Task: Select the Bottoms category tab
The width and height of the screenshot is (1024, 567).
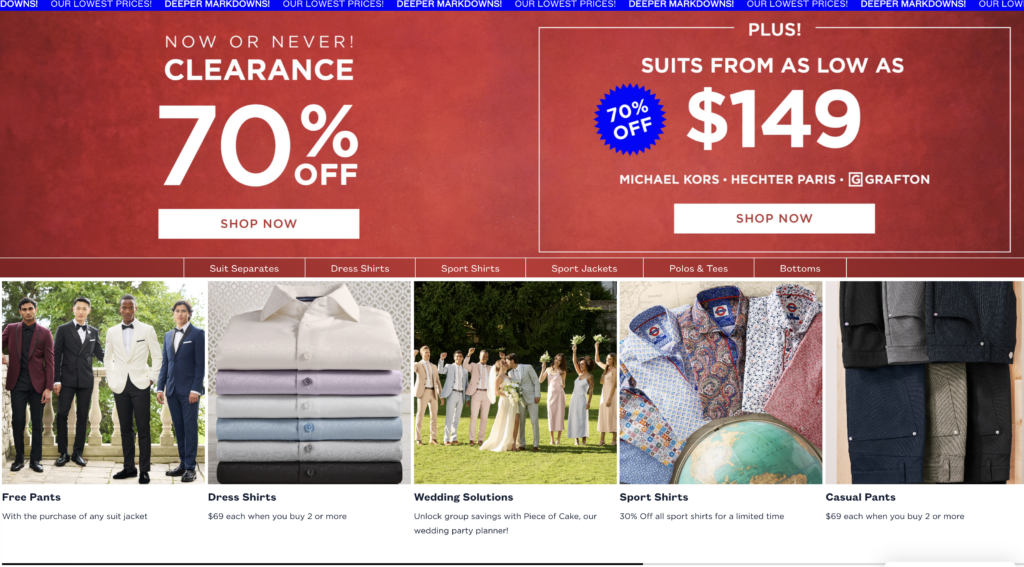Action: (x=800, y=268)
